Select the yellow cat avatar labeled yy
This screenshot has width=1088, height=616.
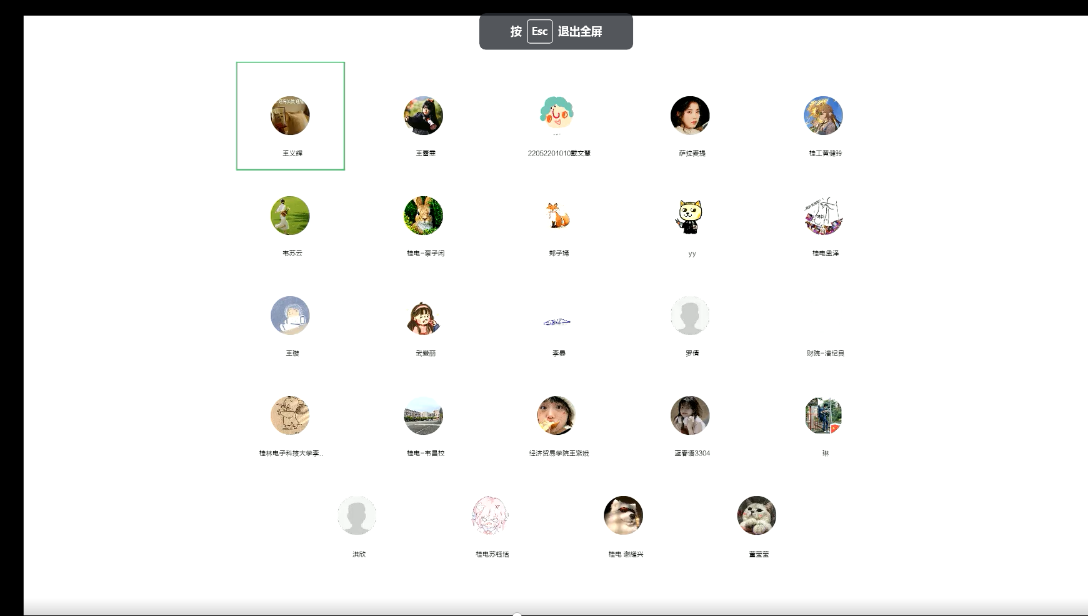coord(690,215)
